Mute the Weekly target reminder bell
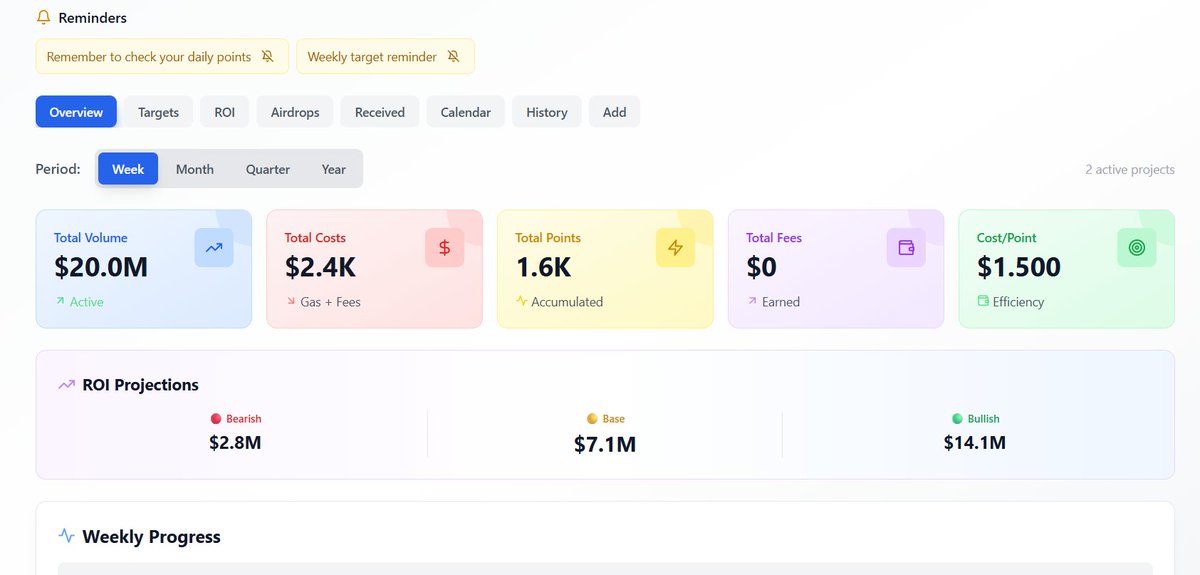The image size is (1200, 575). click(454, 57)
